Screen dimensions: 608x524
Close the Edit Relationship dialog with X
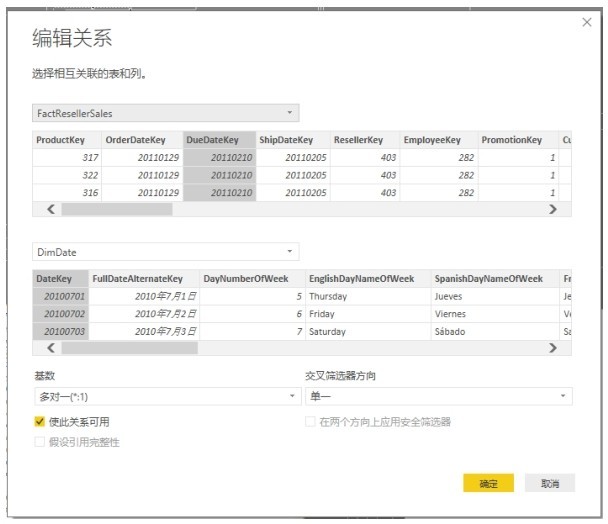coord(587,22)
